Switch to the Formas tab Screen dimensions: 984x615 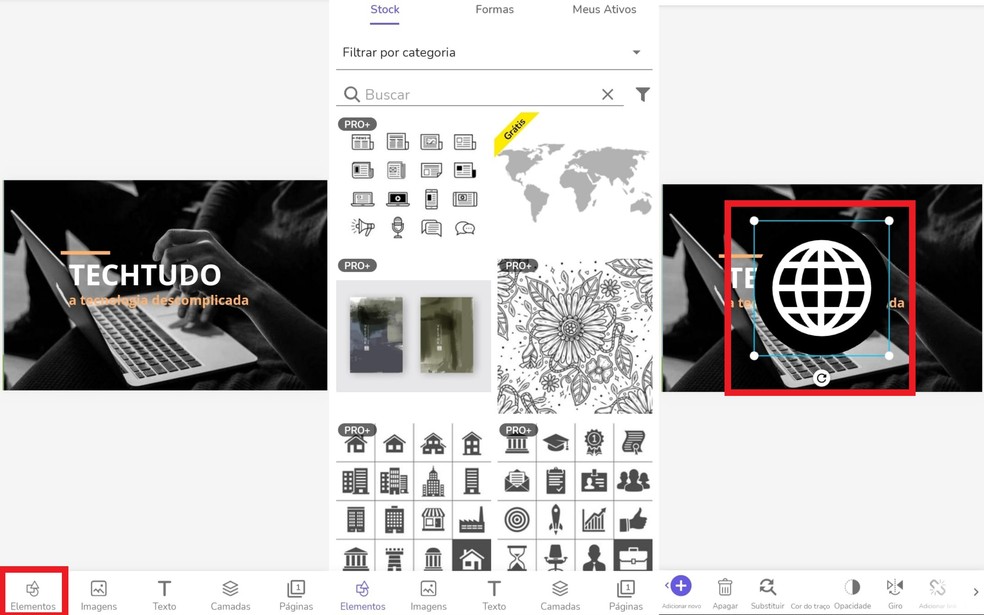(x=495, y=9)
